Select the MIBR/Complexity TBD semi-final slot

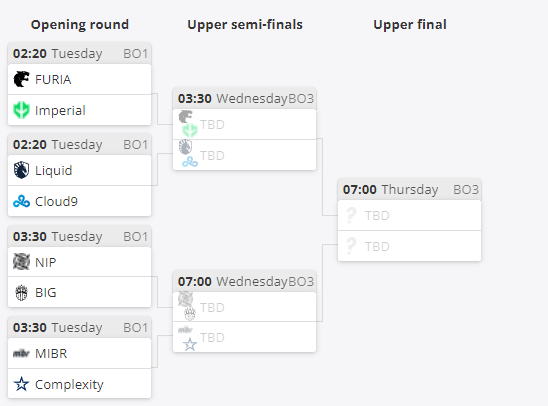[x=245, y=337]
